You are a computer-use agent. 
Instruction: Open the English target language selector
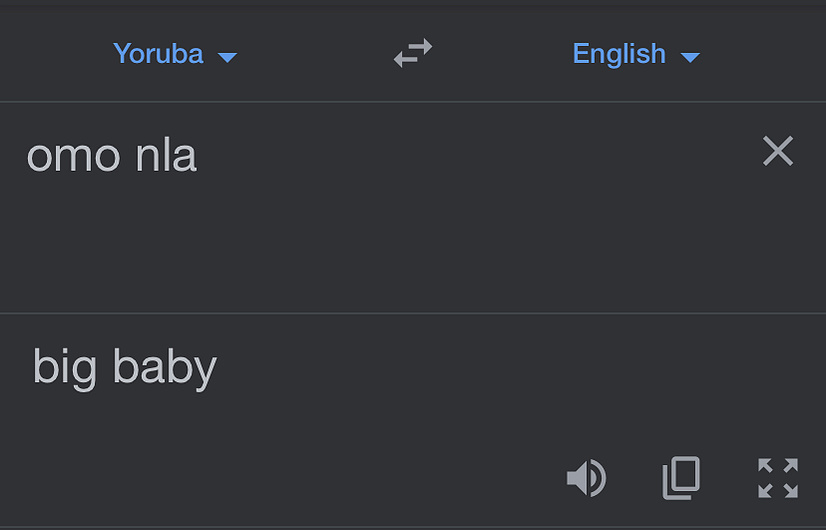(x=636, y=54)
